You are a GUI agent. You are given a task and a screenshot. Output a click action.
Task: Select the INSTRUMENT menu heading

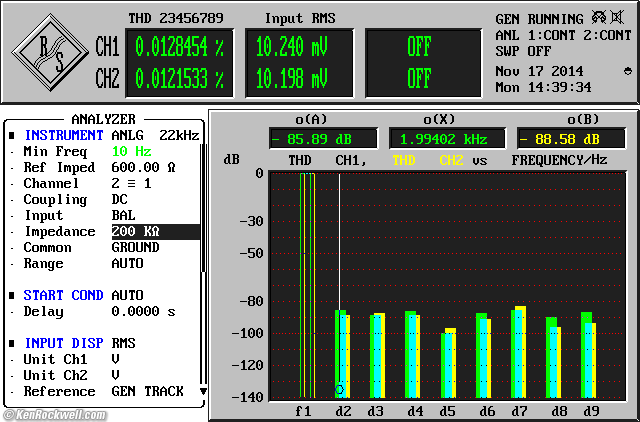coord(64,135)
